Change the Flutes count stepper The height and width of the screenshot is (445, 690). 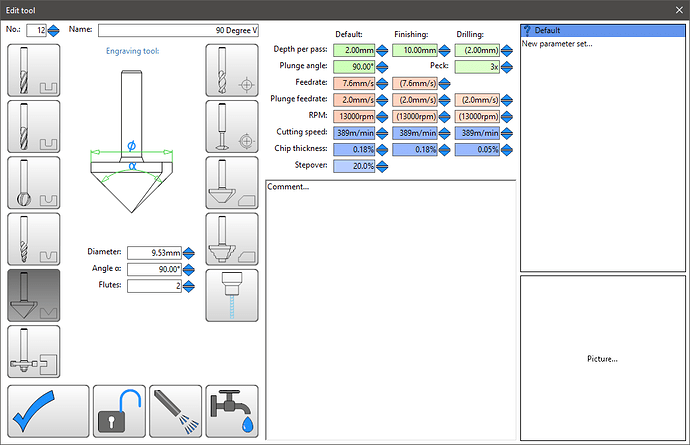point(189,287)
